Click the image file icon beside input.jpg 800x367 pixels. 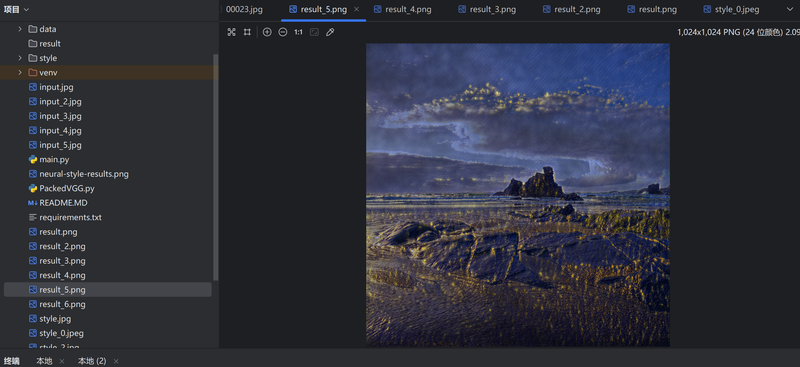(x=33, y=87)
